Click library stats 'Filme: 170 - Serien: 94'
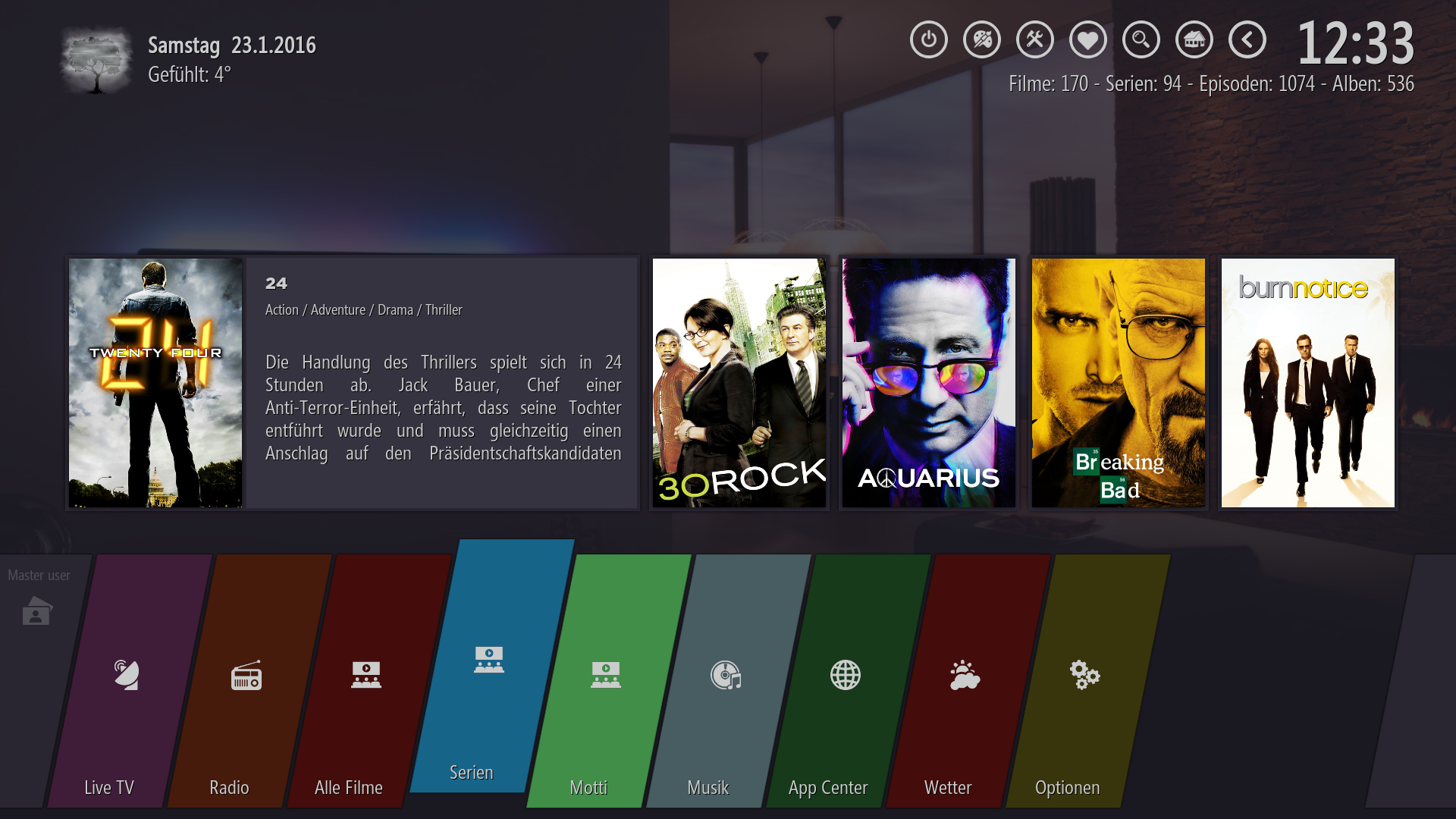The width and height of the screenshot is (1456, 819). coord(1095,83)
